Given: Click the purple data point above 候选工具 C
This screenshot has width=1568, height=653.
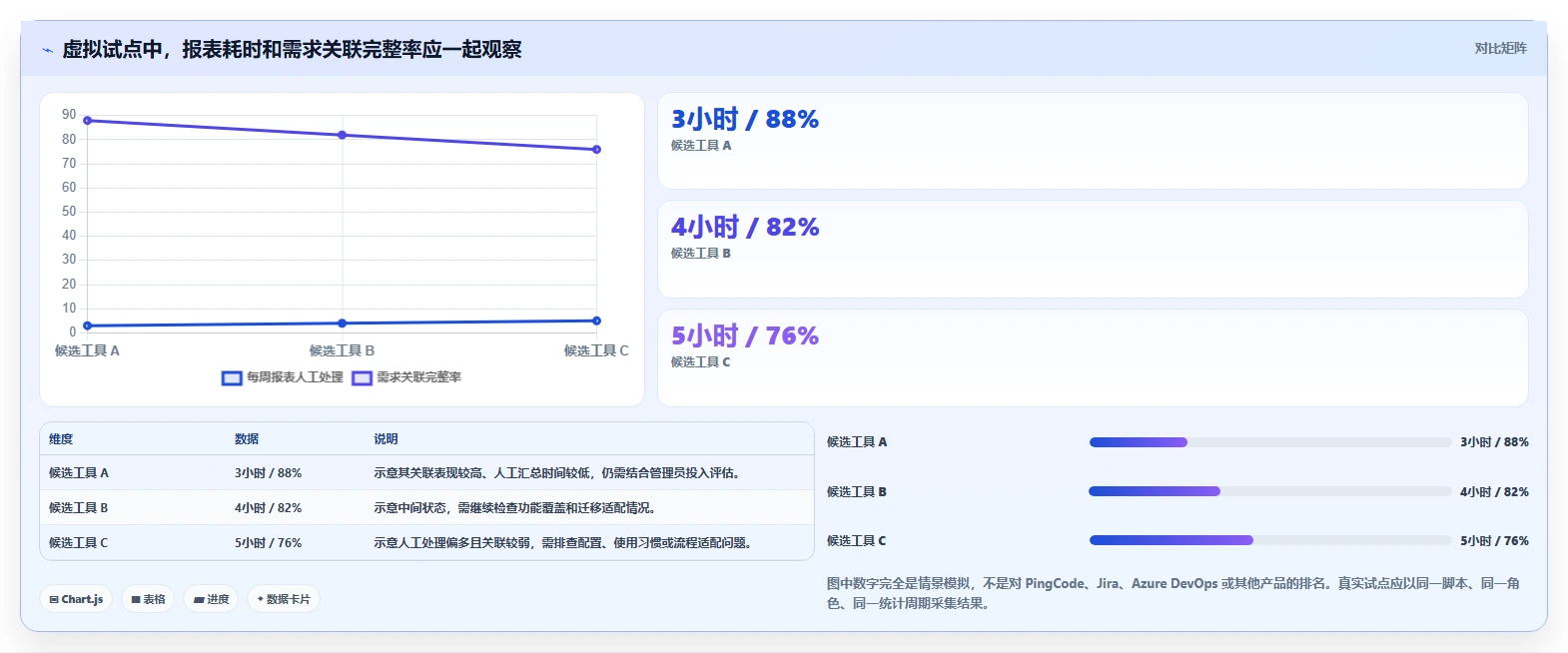Looking at the screenshot, I should click(x=596, y=150).
